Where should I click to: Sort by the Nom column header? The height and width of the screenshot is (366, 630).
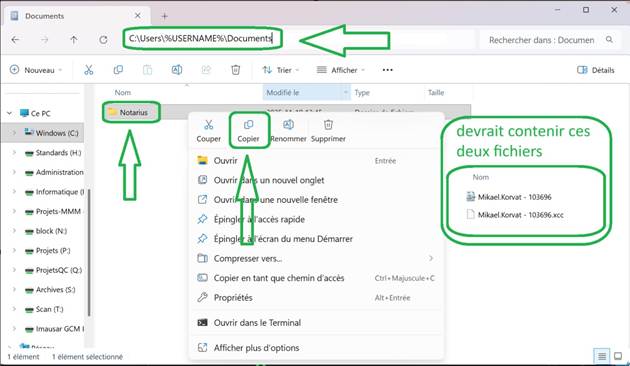[x=123, y=92]
